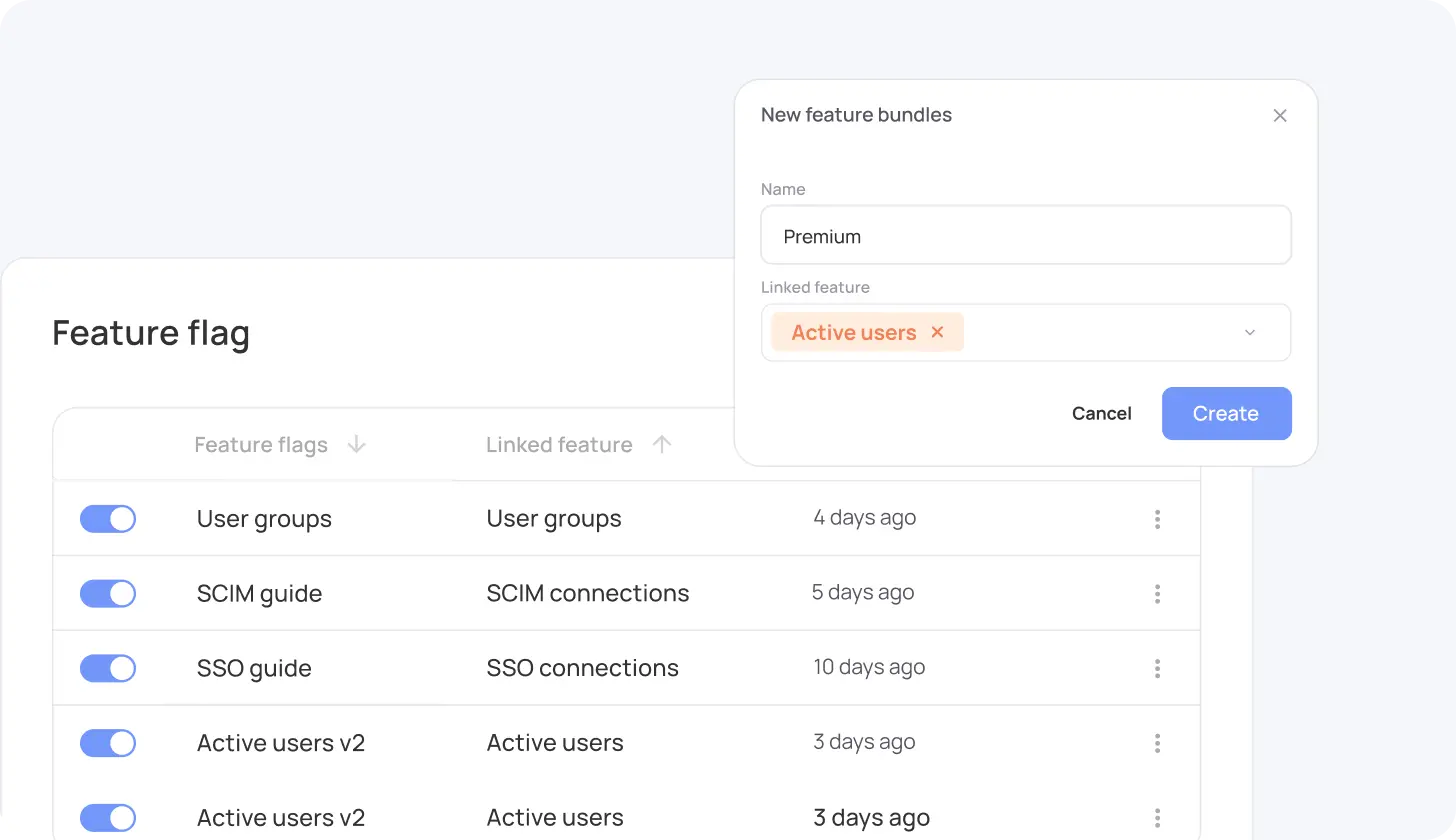Viewport: 1456px width, 840px height.
Task: Click the Feature flags column header text
Action: (x=261, y=445)
